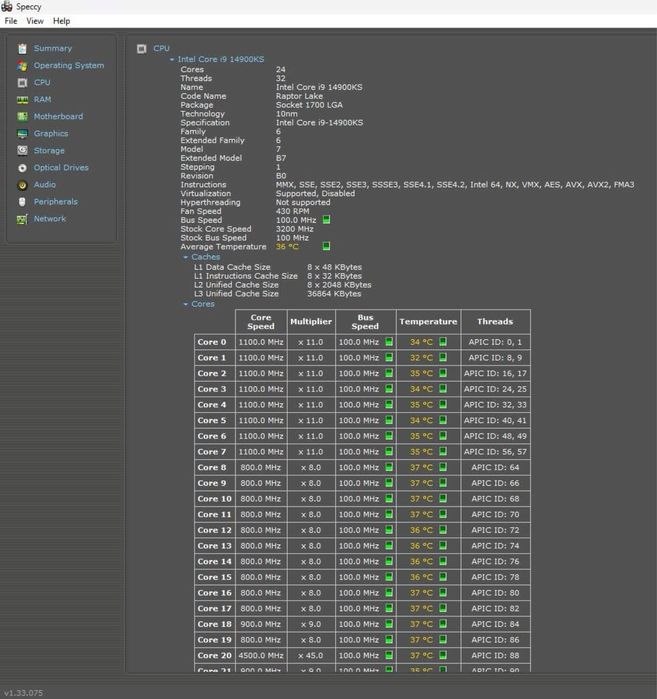
Task: Go to the Summary section
Action: (x=53, y=48)
